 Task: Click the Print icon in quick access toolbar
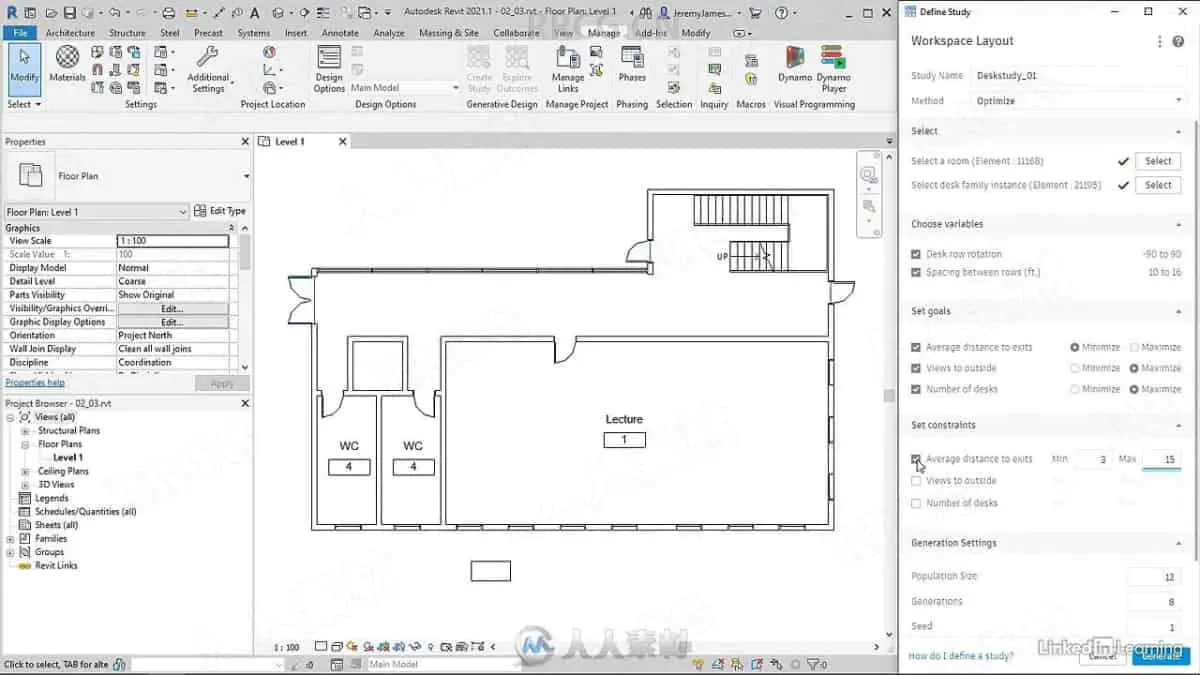168,13
